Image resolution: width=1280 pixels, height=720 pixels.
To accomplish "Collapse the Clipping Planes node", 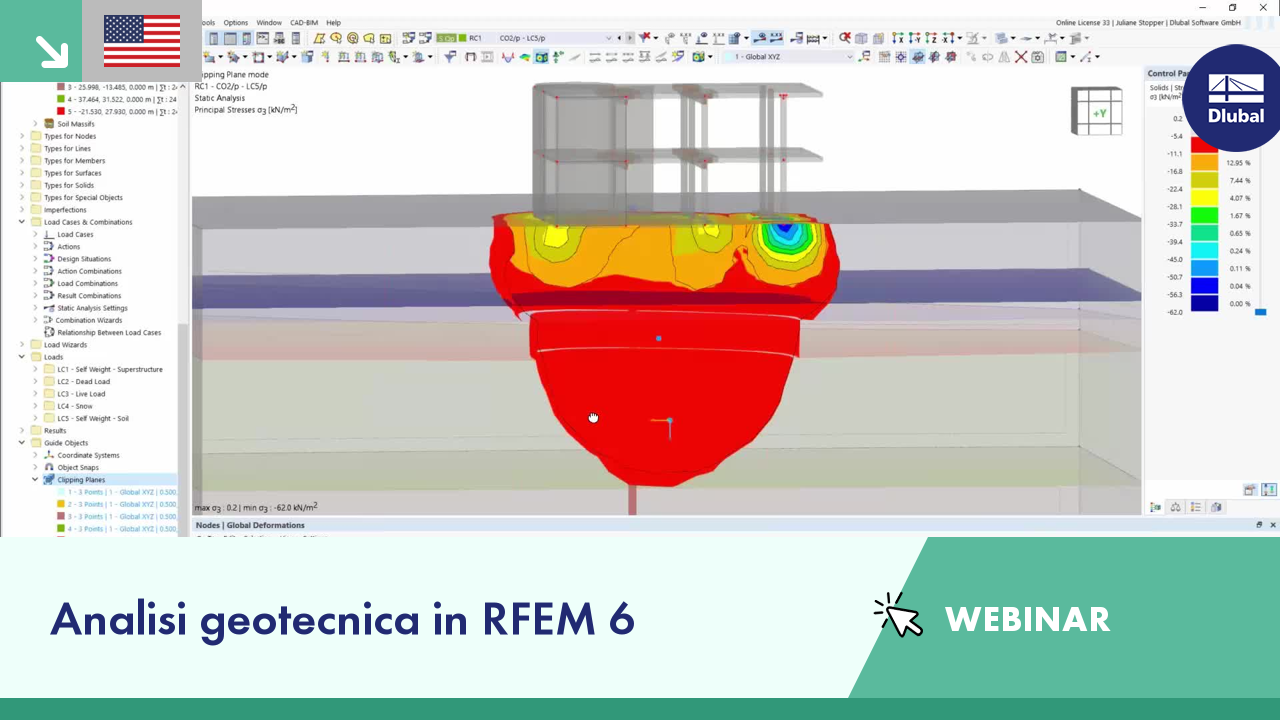I will (35, 480).
